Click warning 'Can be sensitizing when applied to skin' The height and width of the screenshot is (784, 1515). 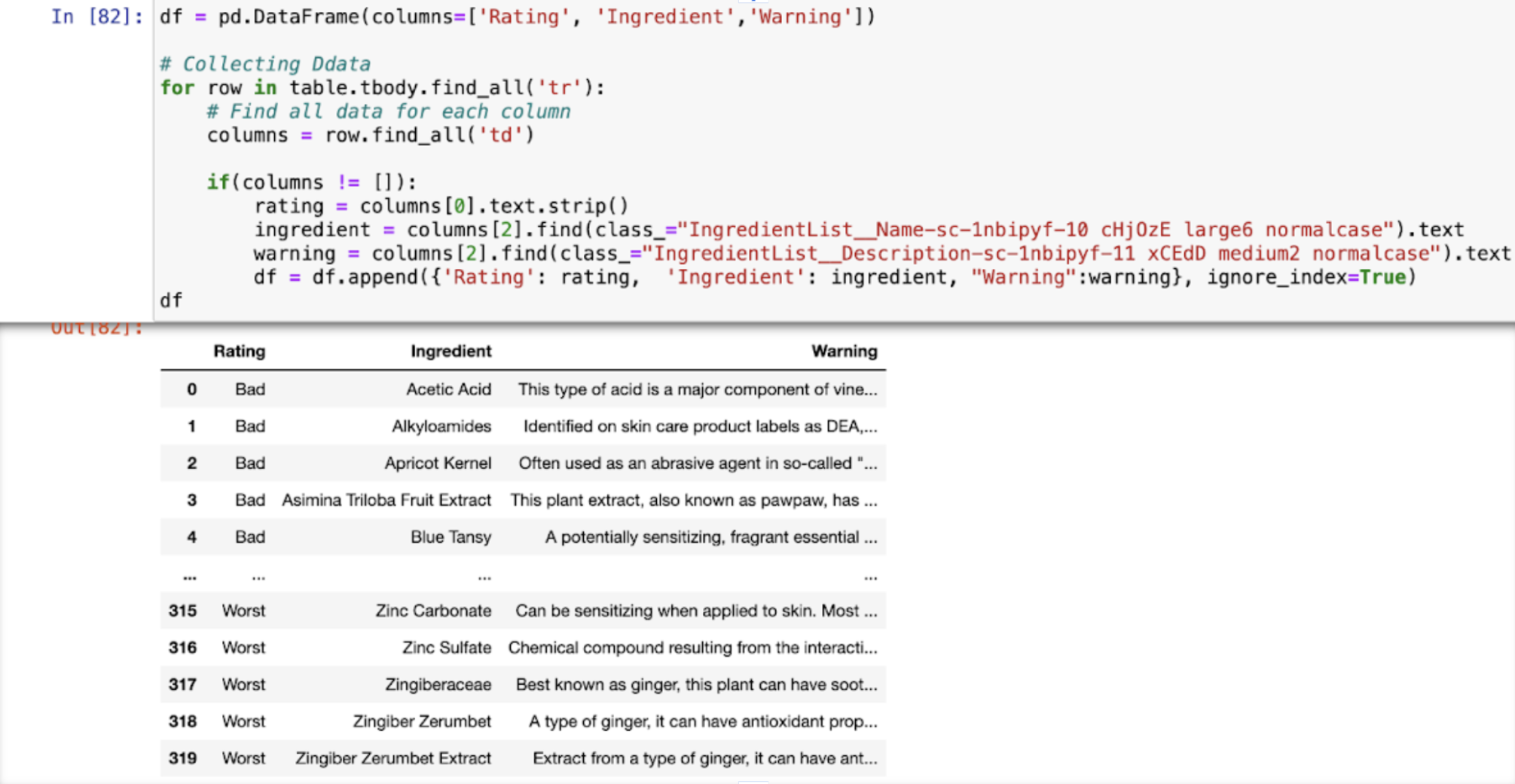(x=697, y=611)
